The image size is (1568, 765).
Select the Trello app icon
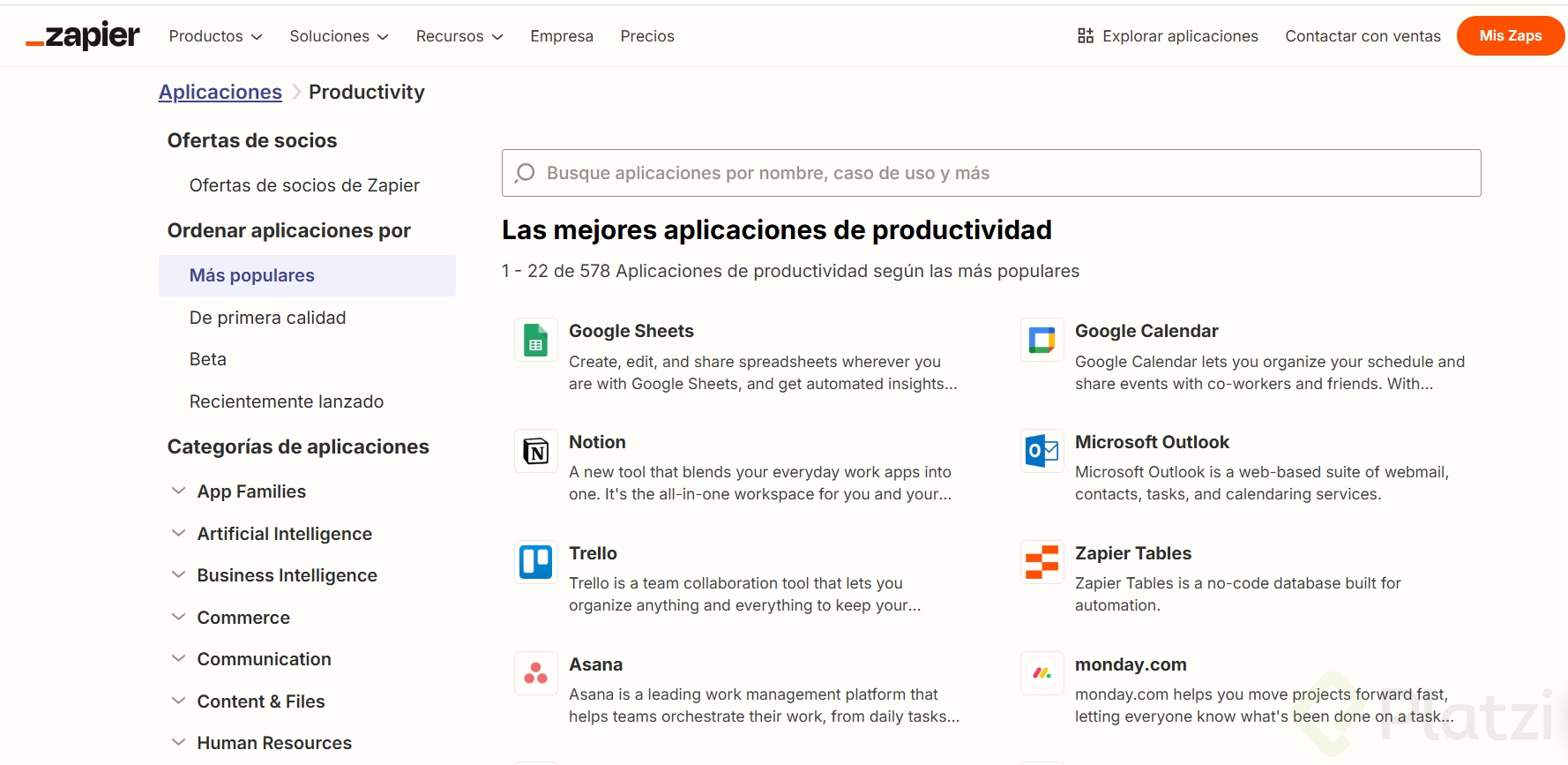click(x=536, y=562)
